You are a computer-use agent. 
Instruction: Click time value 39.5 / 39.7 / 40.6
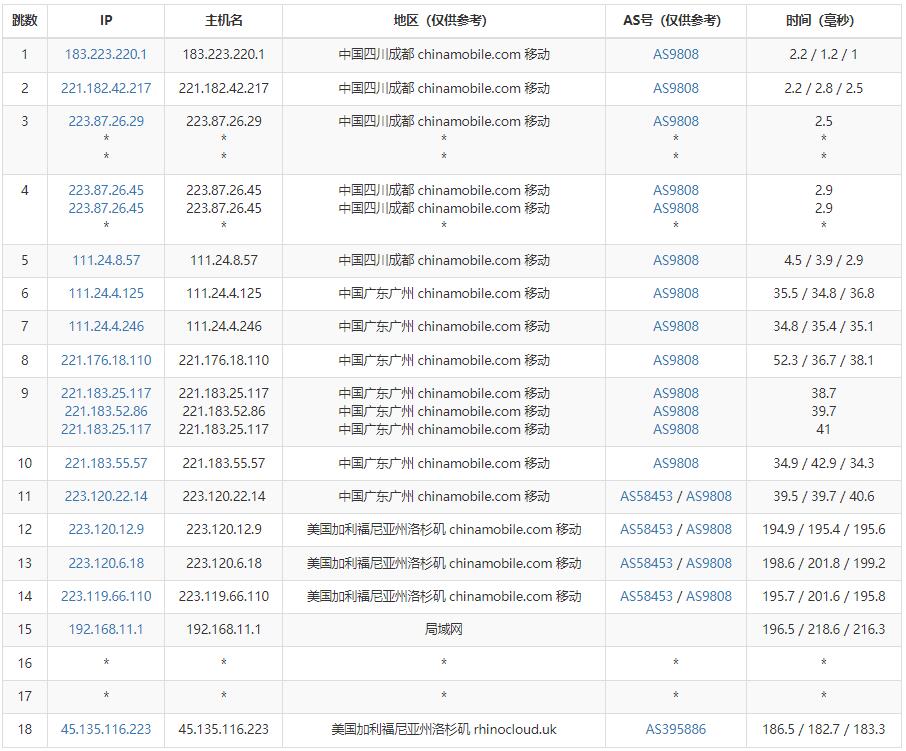(x=823, y=496)
